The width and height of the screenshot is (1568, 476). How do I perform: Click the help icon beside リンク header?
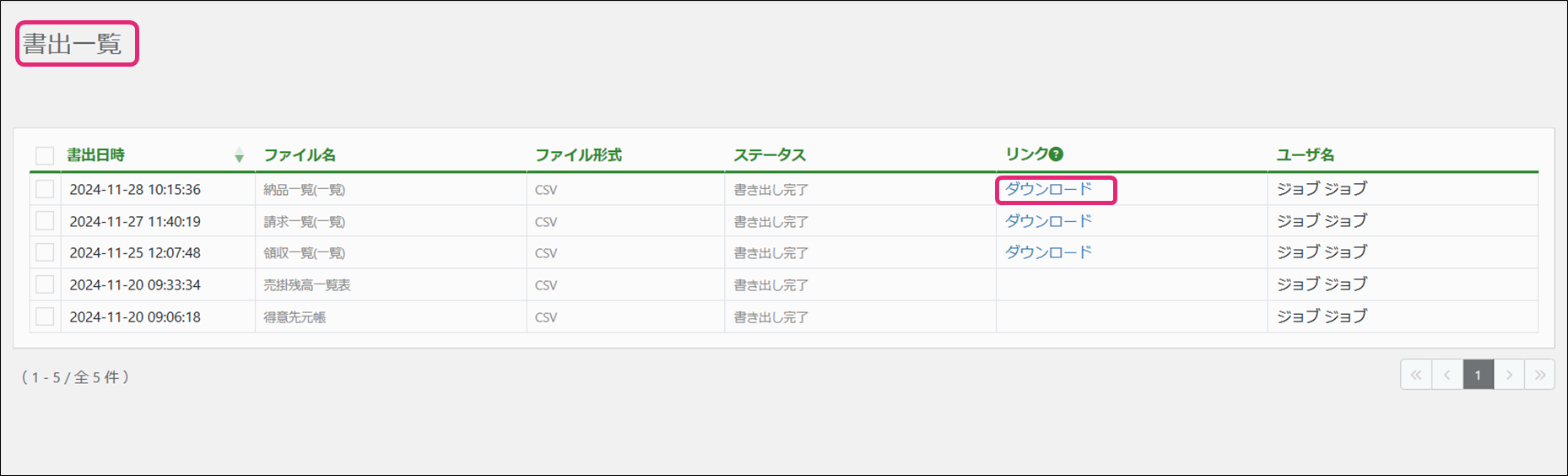(x=1056, y=154)
